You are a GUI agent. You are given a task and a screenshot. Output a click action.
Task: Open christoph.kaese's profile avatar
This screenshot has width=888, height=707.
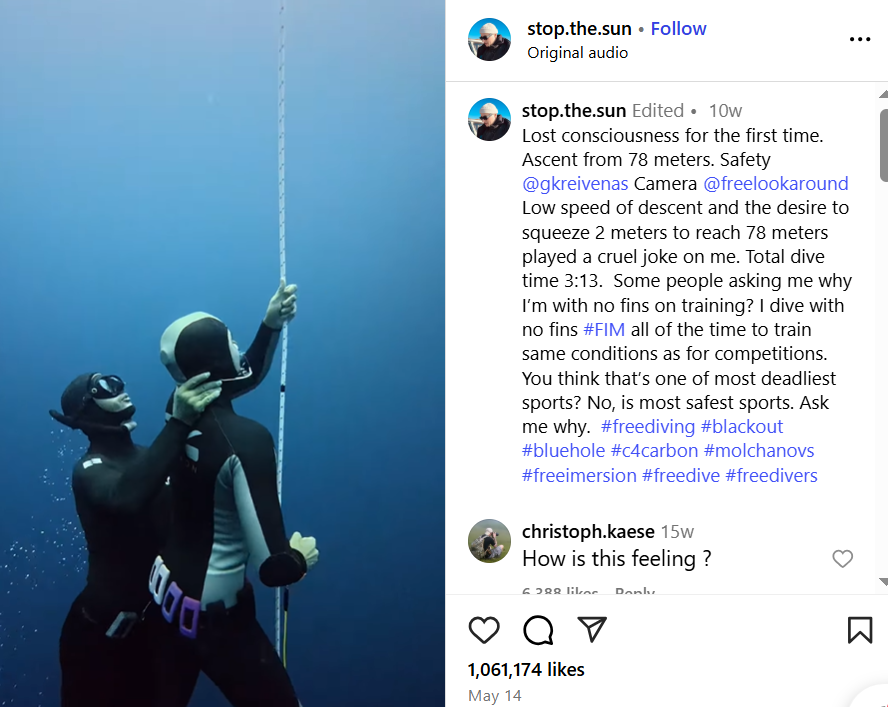[x=490, y=541]
